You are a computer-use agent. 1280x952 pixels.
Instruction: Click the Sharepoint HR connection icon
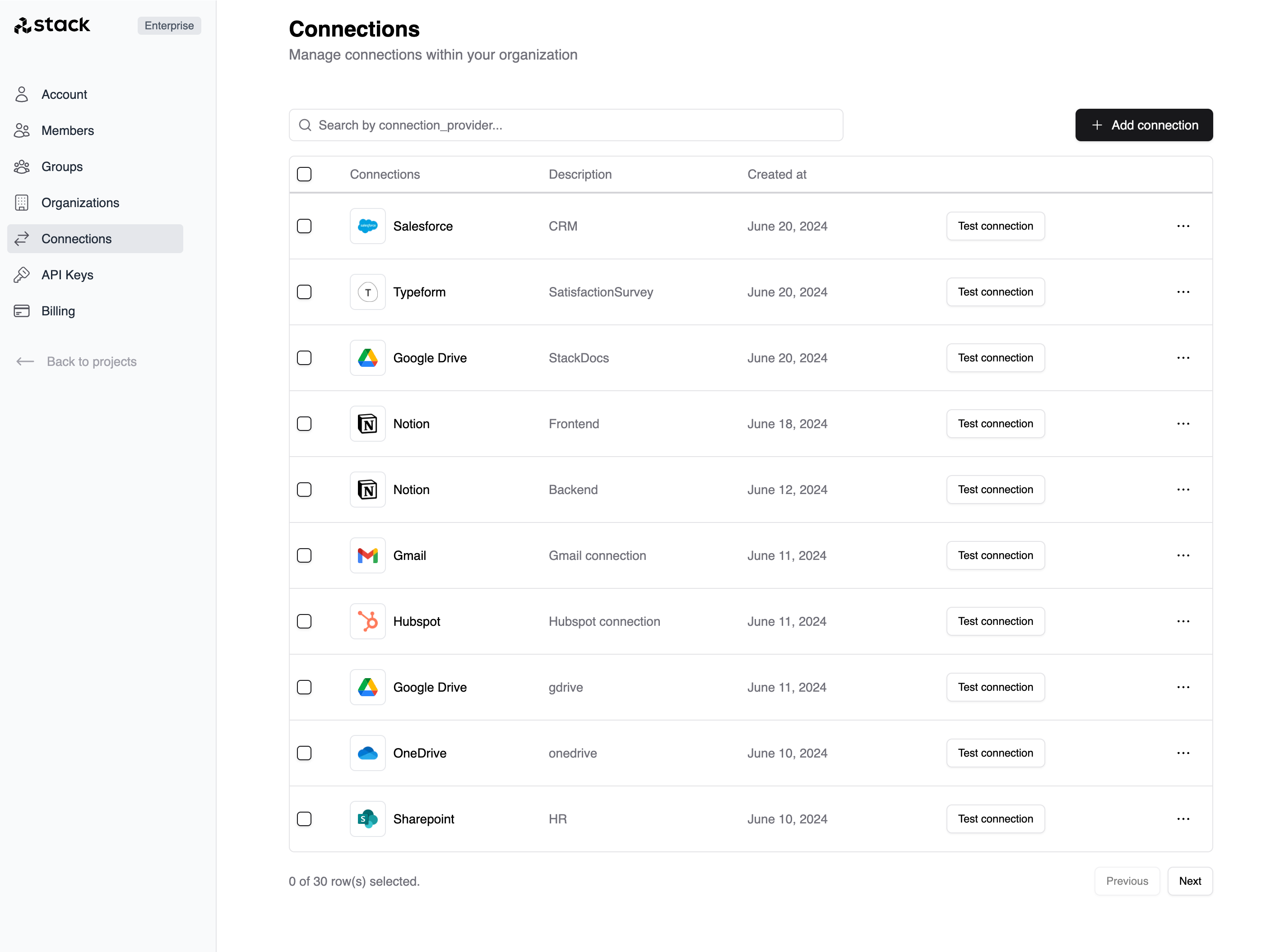(368, 819)
